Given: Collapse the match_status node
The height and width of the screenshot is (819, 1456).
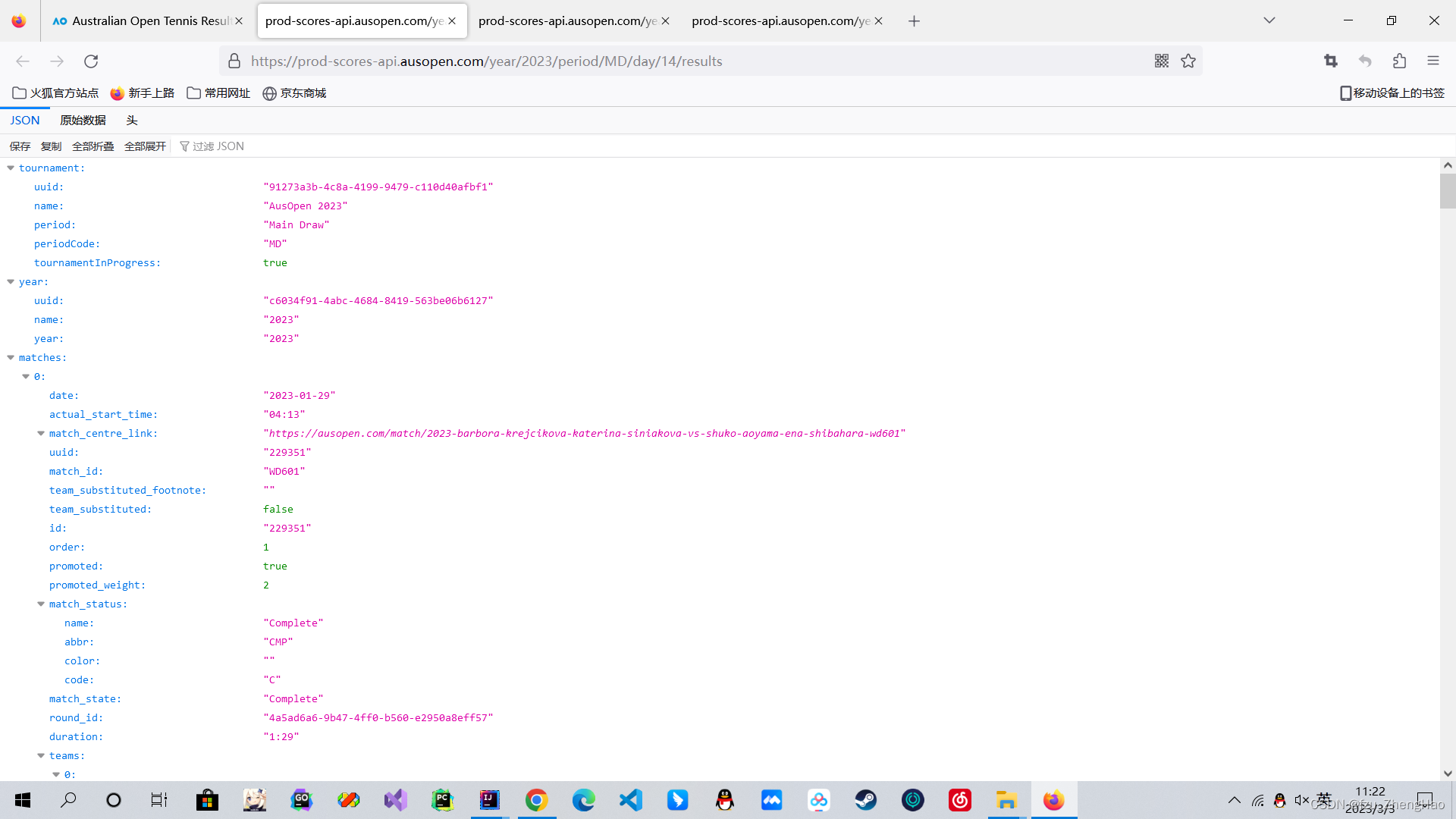Looking at the screenshot, I should click(41, 604).
